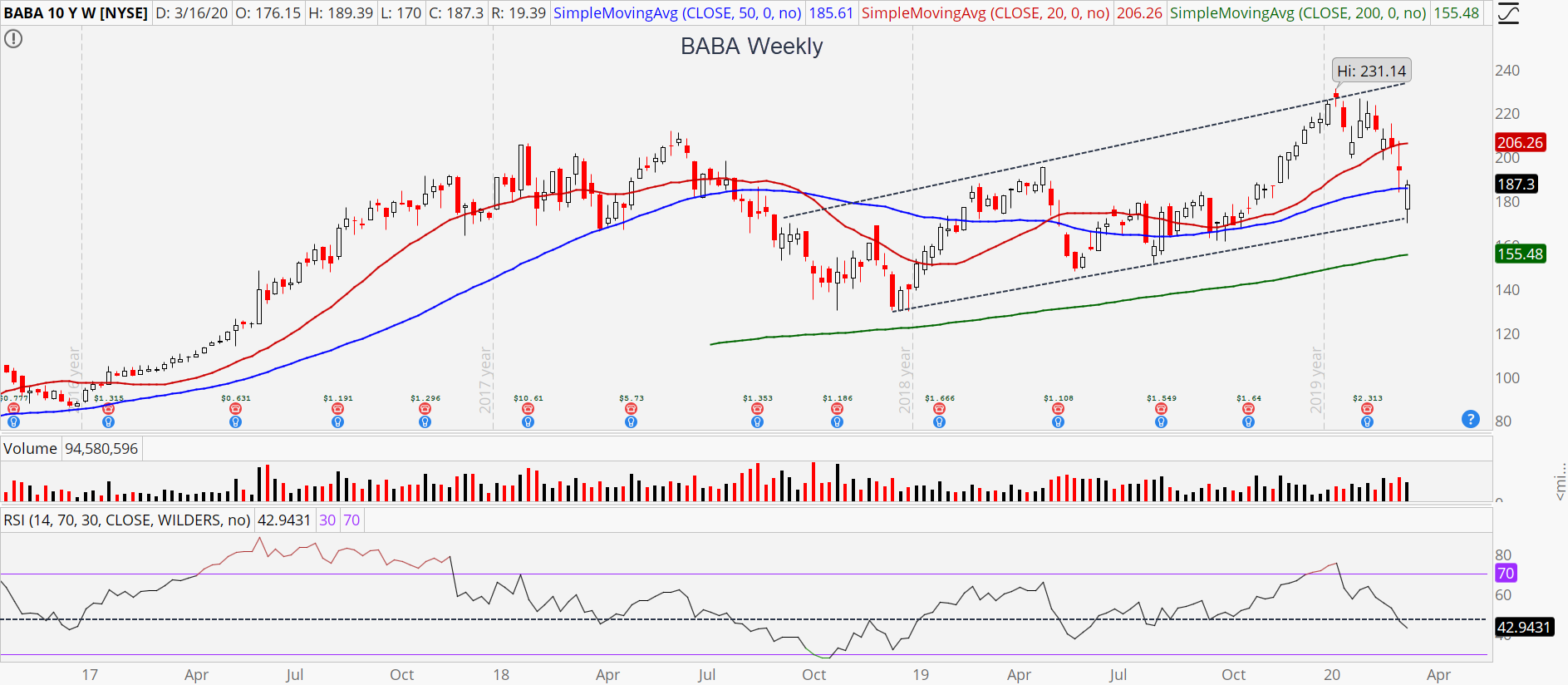Click the 200 SMA value 155.48 in header

(x=1457, y=13)
